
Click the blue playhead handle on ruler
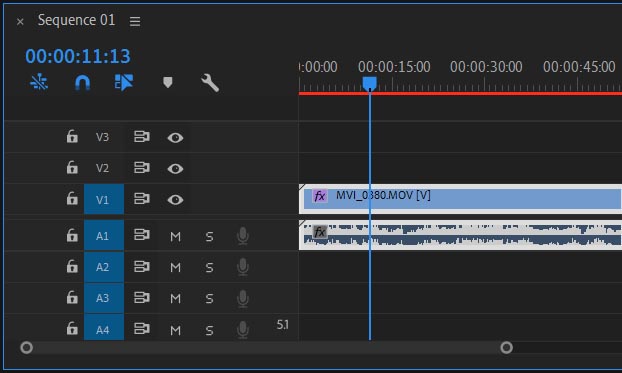click(369, 84)
